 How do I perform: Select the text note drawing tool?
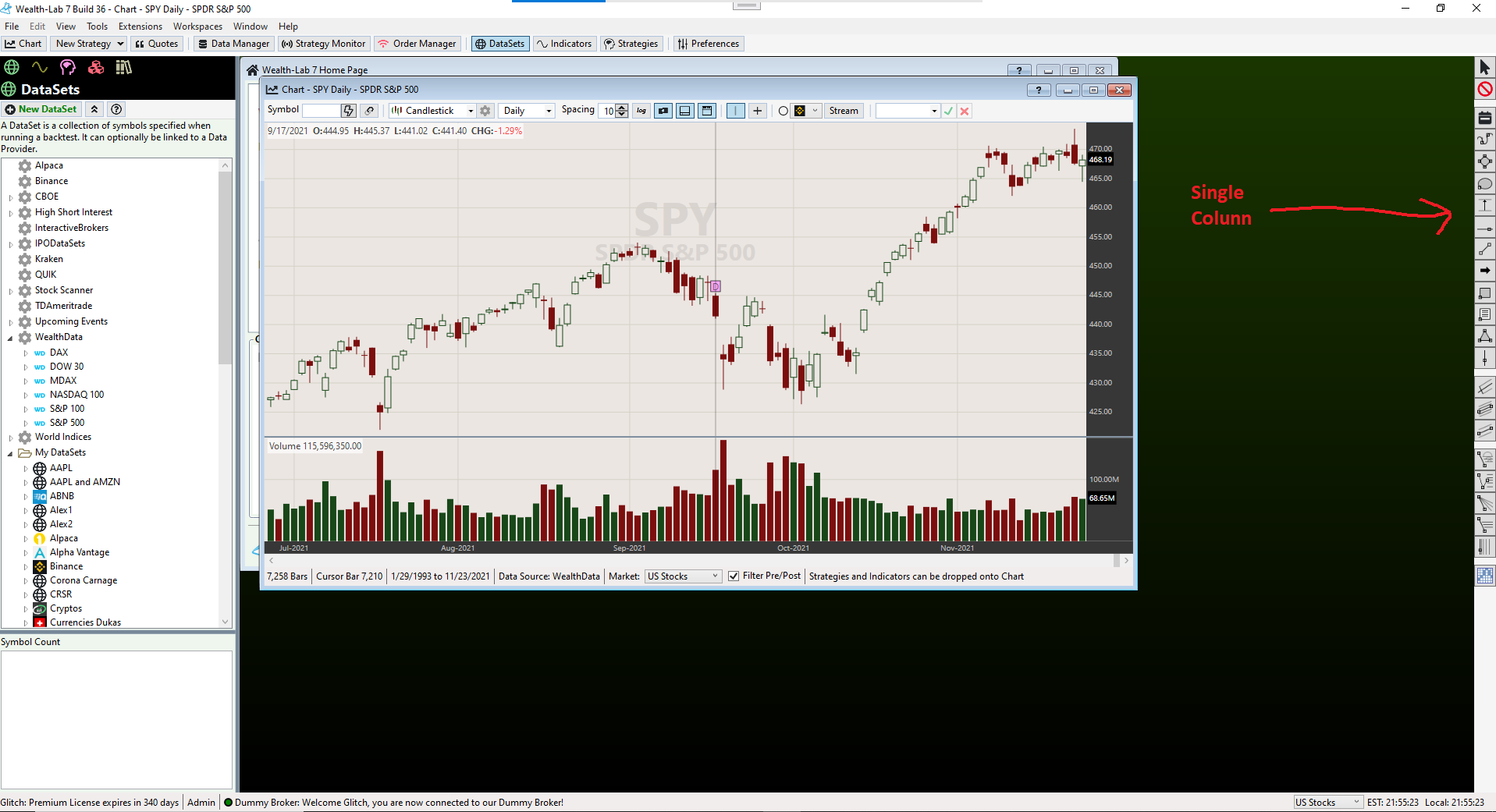pos(1484,314)
